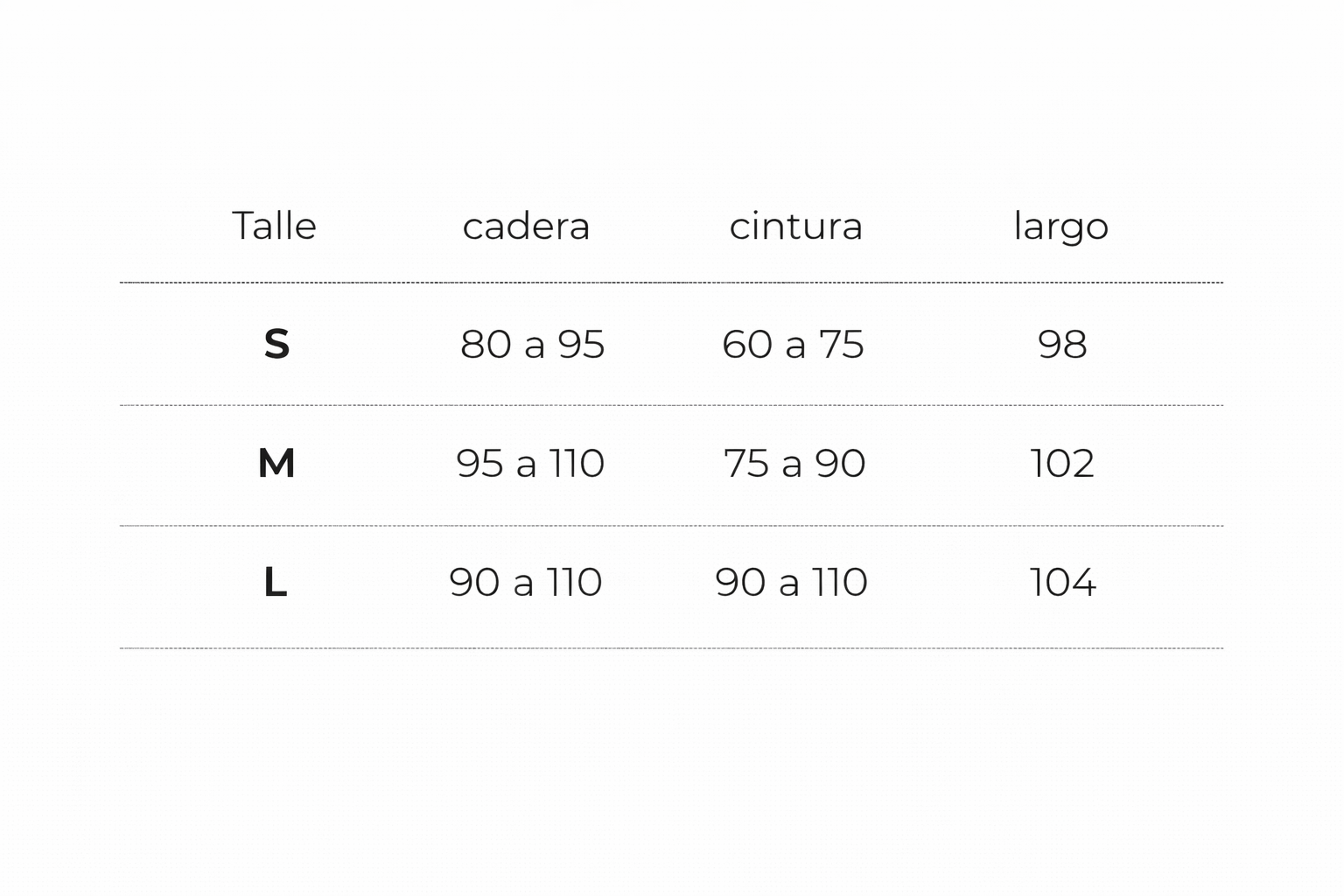Click the divider line below the header row
This screenshot has width=1344, height=896.
(x=671, y=283)
